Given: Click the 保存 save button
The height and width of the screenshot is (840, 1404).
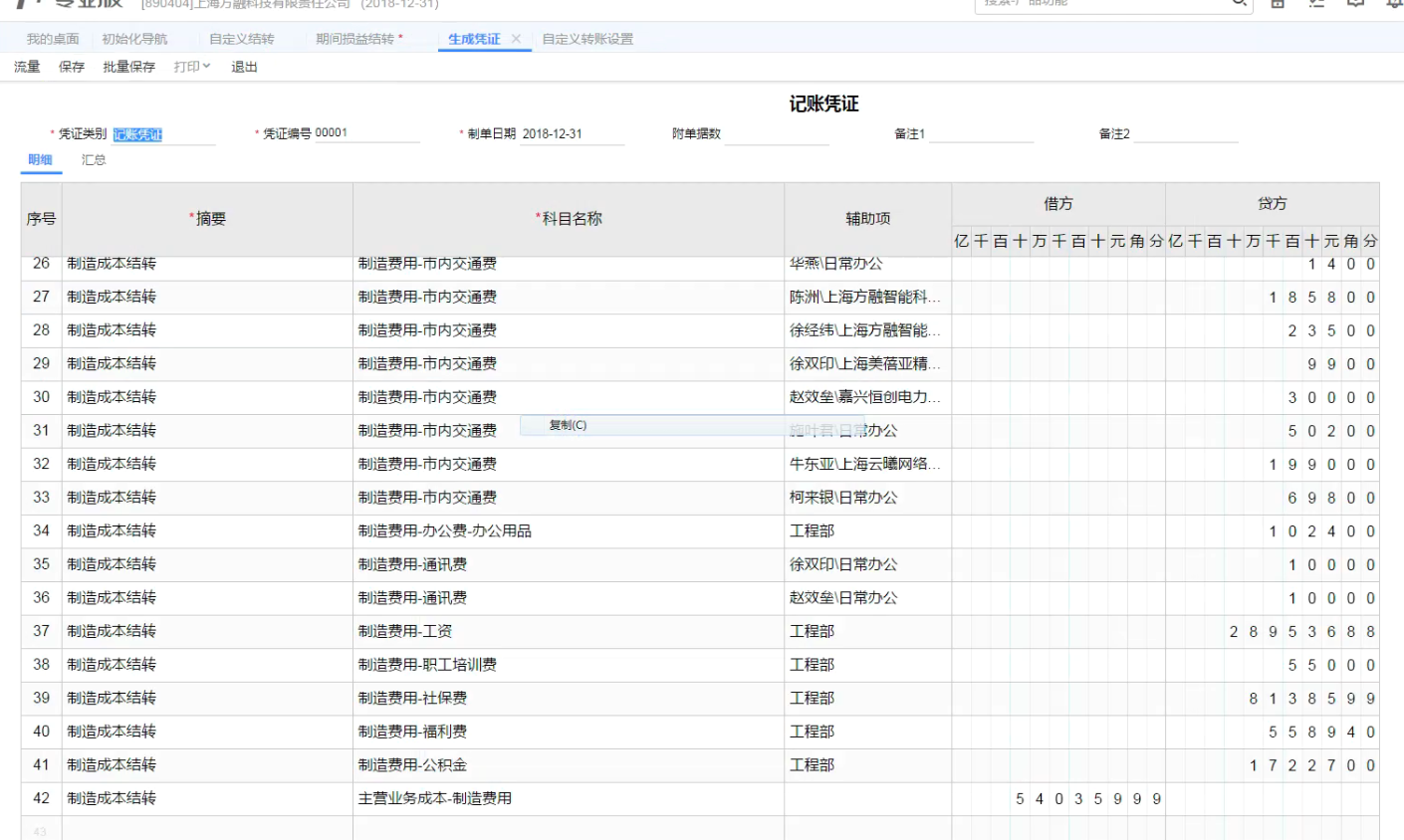Looking at the screenshot, I should 71,67.
